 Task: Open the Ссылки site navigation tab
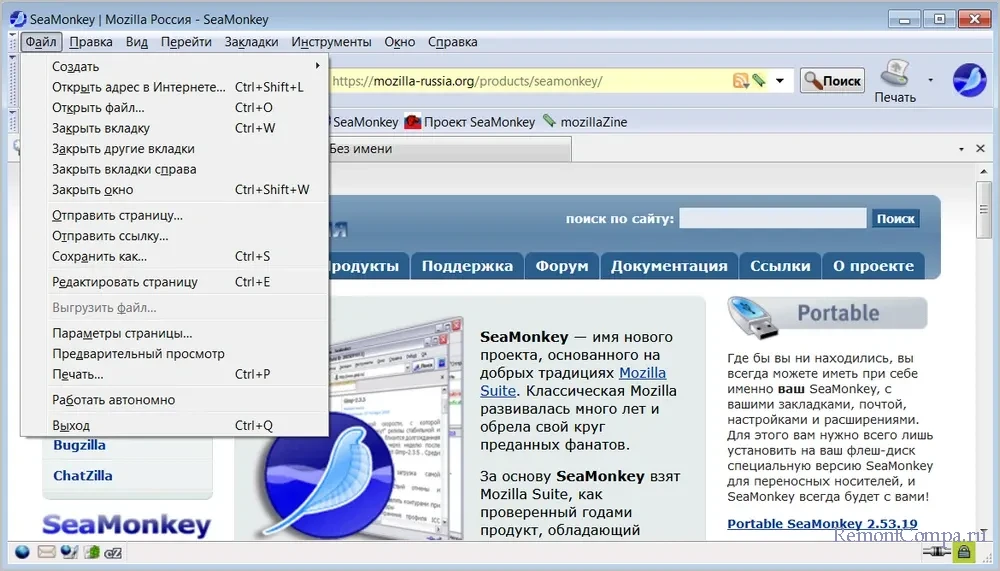coord(780,266)
